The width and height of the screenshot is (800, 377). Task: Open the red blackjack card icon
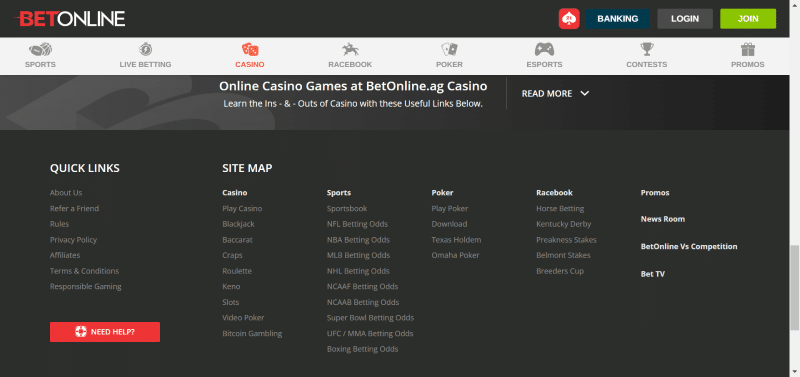coord(569,19)
